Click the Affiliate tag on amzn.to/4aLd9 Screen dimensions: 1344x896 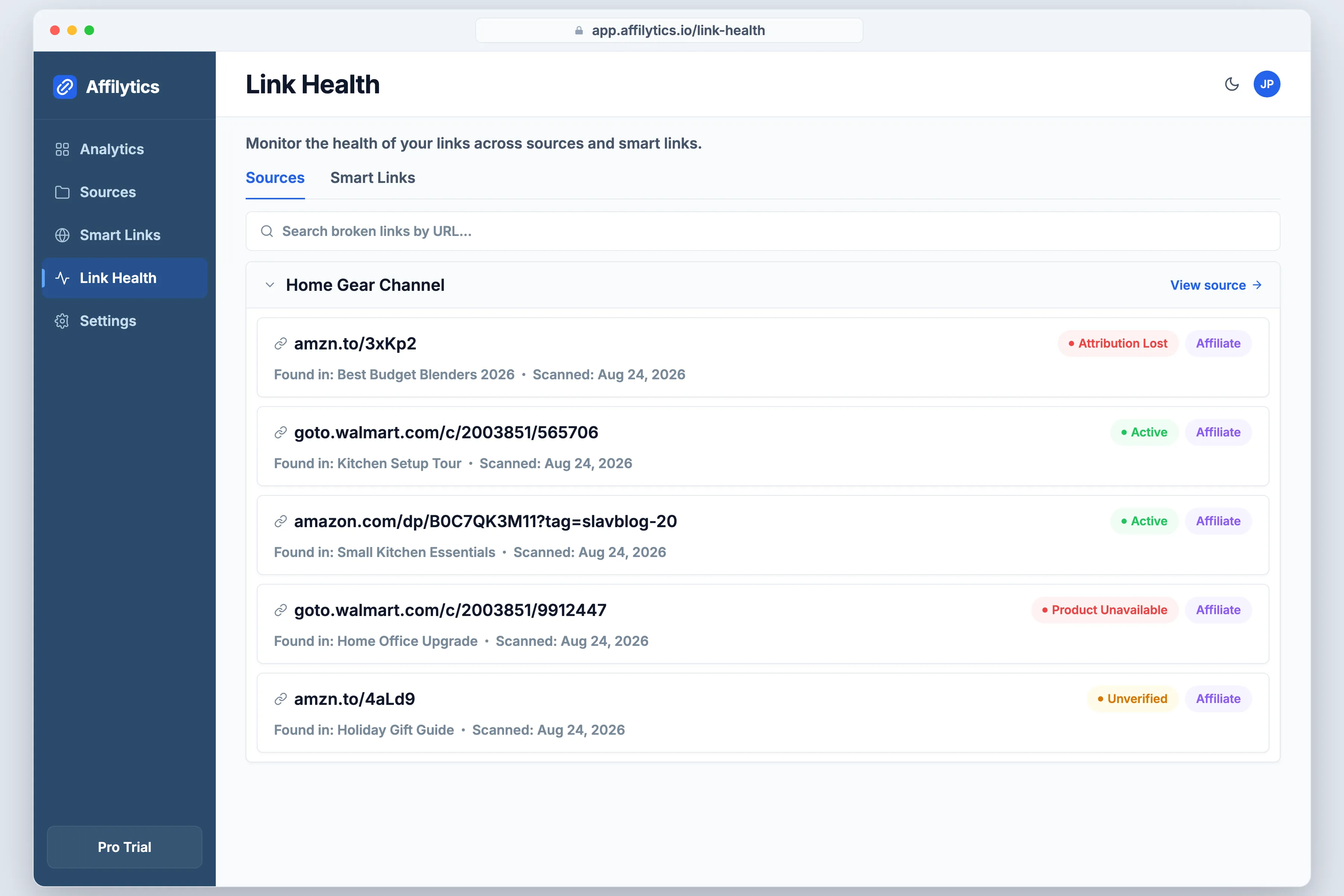coord(1218,699)
